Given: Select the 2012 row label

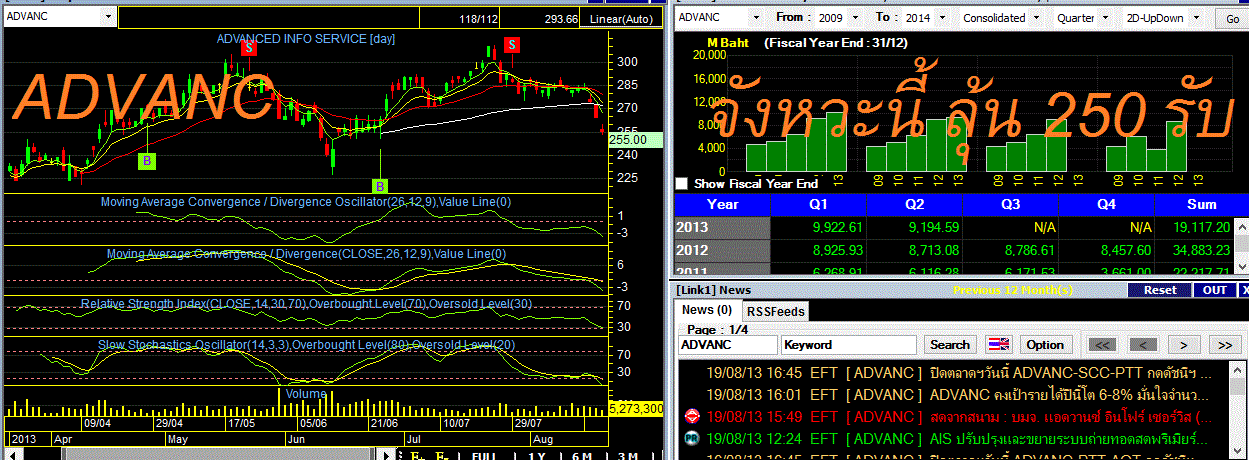Looking at the screenshot, I should (723, 251).
